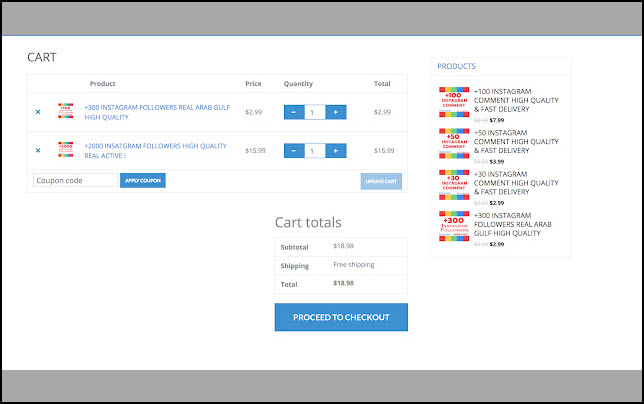Click the Products sidebar heading

pyautogui.click(x=456, y=66)
